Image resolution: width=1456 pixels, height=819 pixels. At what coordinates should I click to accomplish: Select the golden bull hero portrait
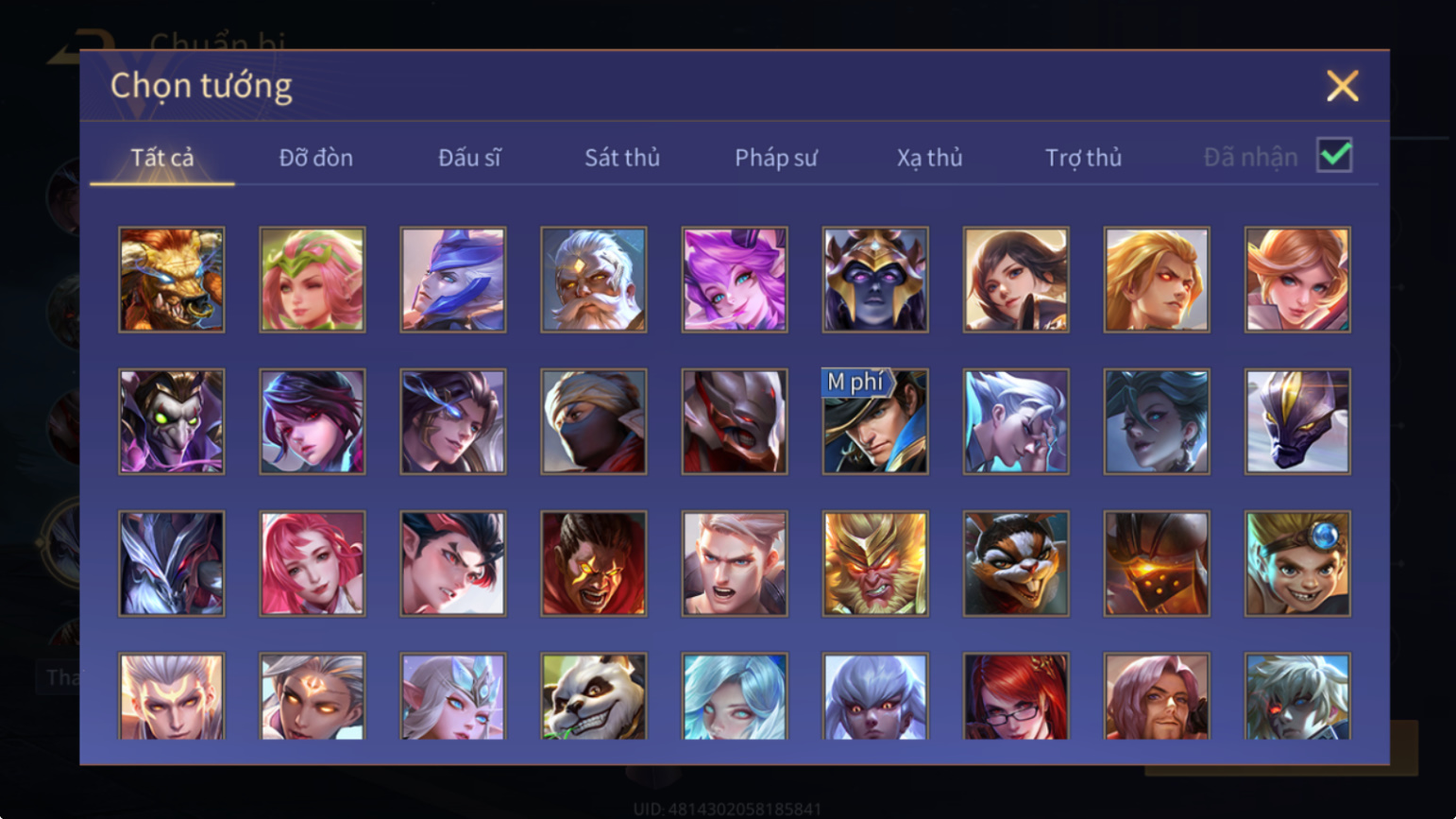click(172, 280)
